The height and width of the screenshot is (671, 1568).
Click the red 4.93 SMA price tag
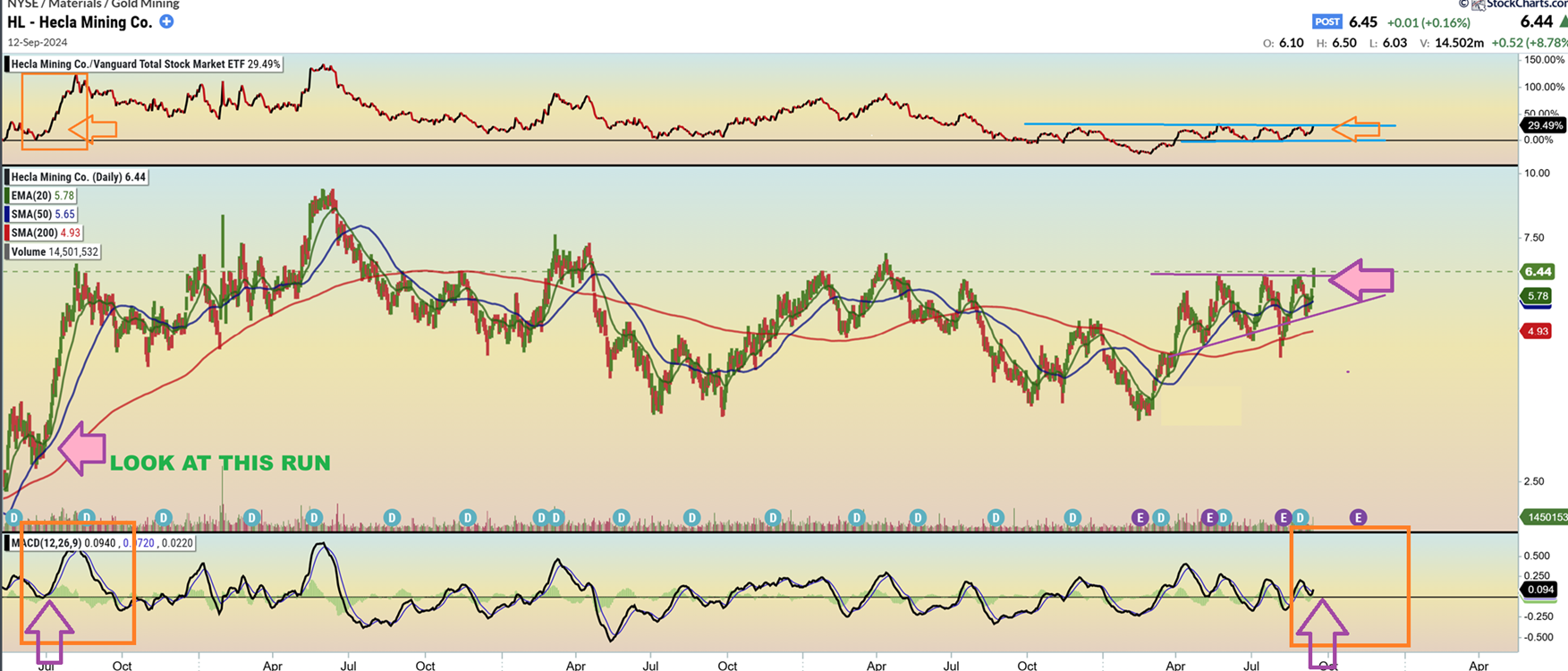point(1538,331)
